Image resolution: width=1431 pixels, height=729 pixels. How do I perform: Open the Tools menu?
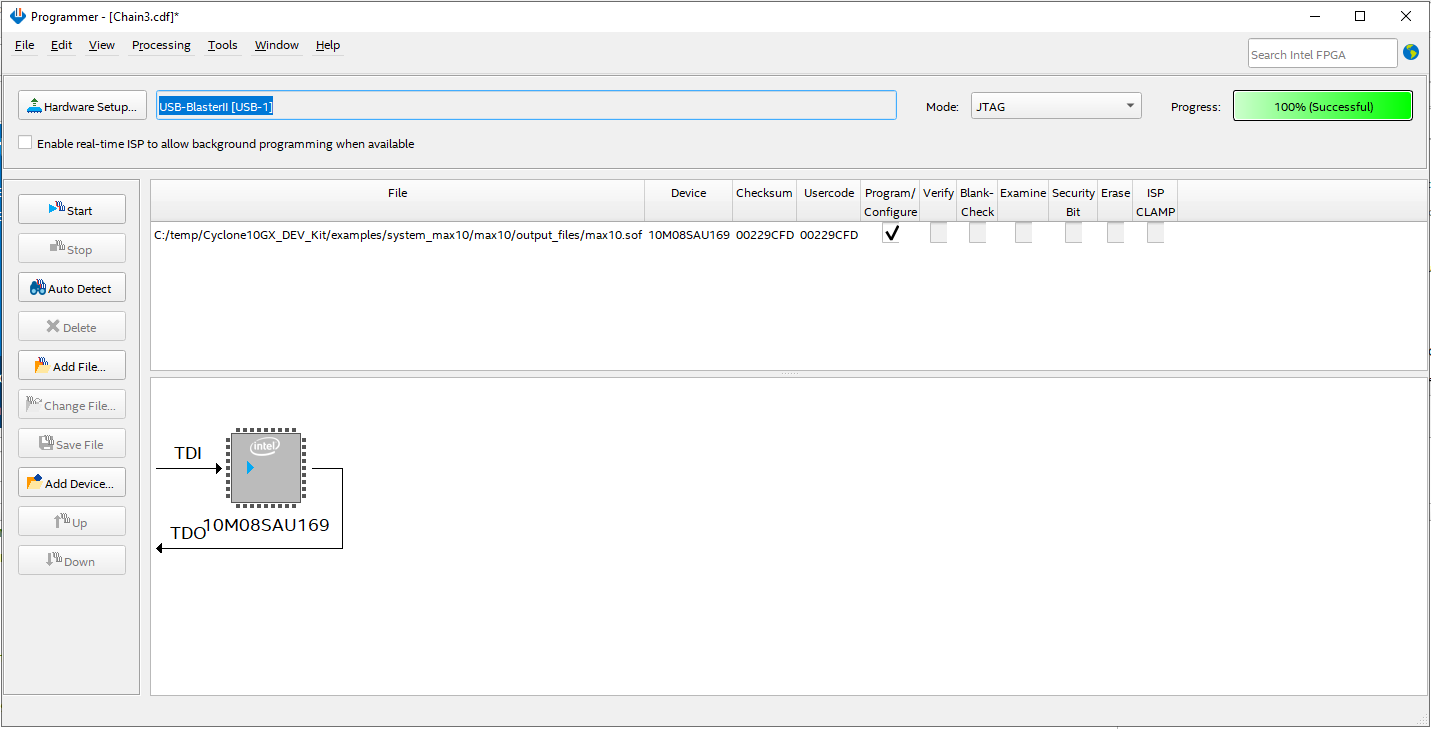coord(223,45)
